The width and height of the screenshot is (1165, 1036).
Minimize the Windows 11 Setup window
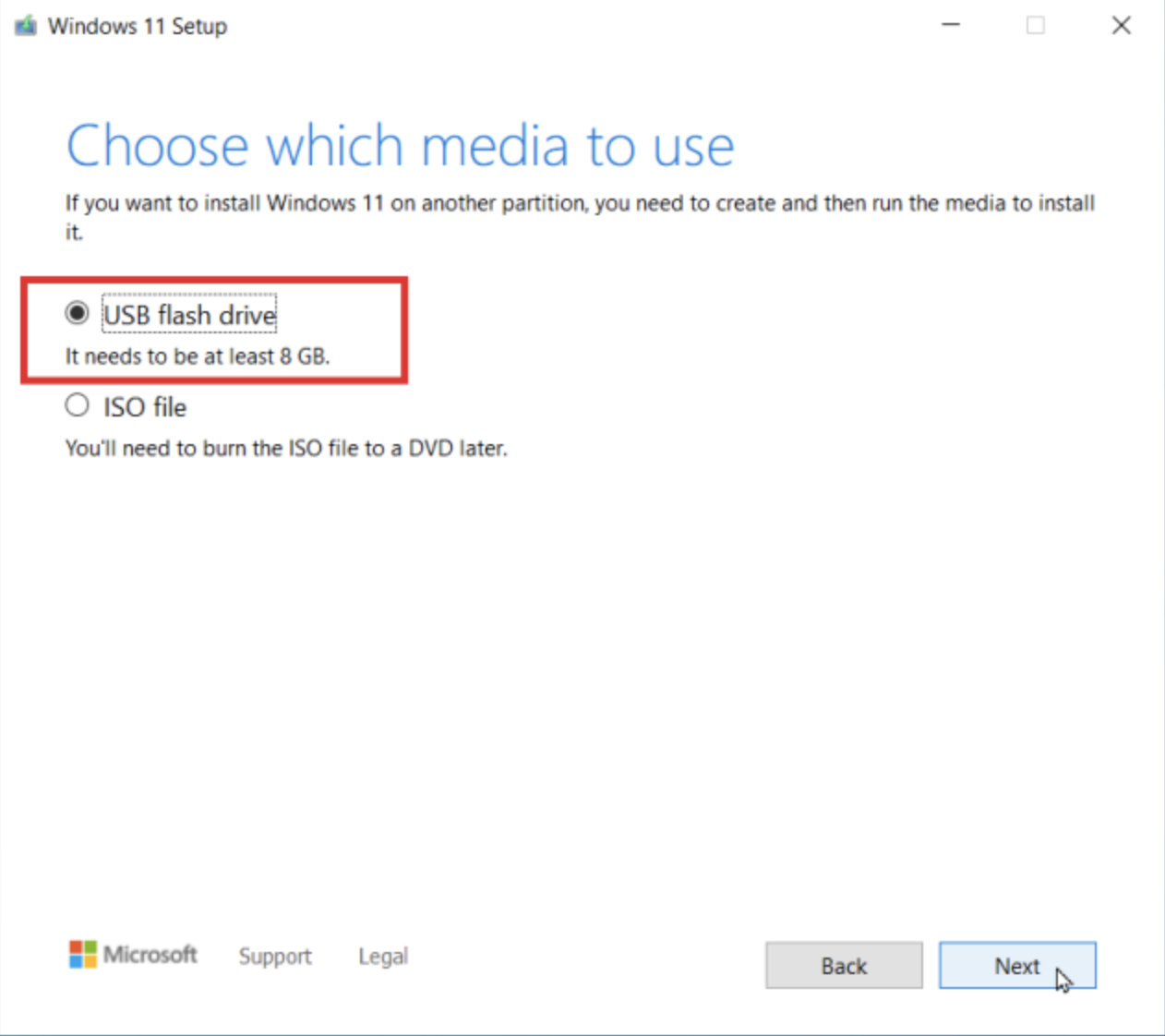(x=951, y=25)
